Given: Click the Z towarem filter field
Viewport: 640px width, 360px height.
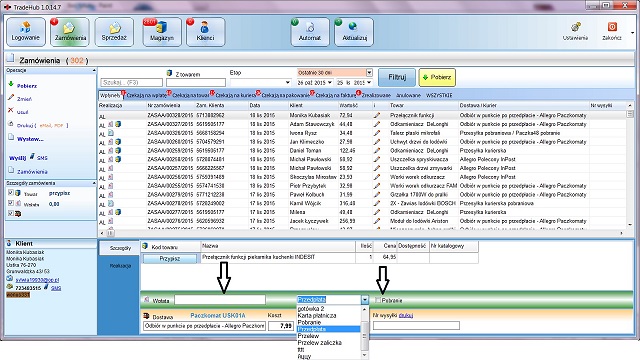Looking at the screenshot, I should coord(196,82).
